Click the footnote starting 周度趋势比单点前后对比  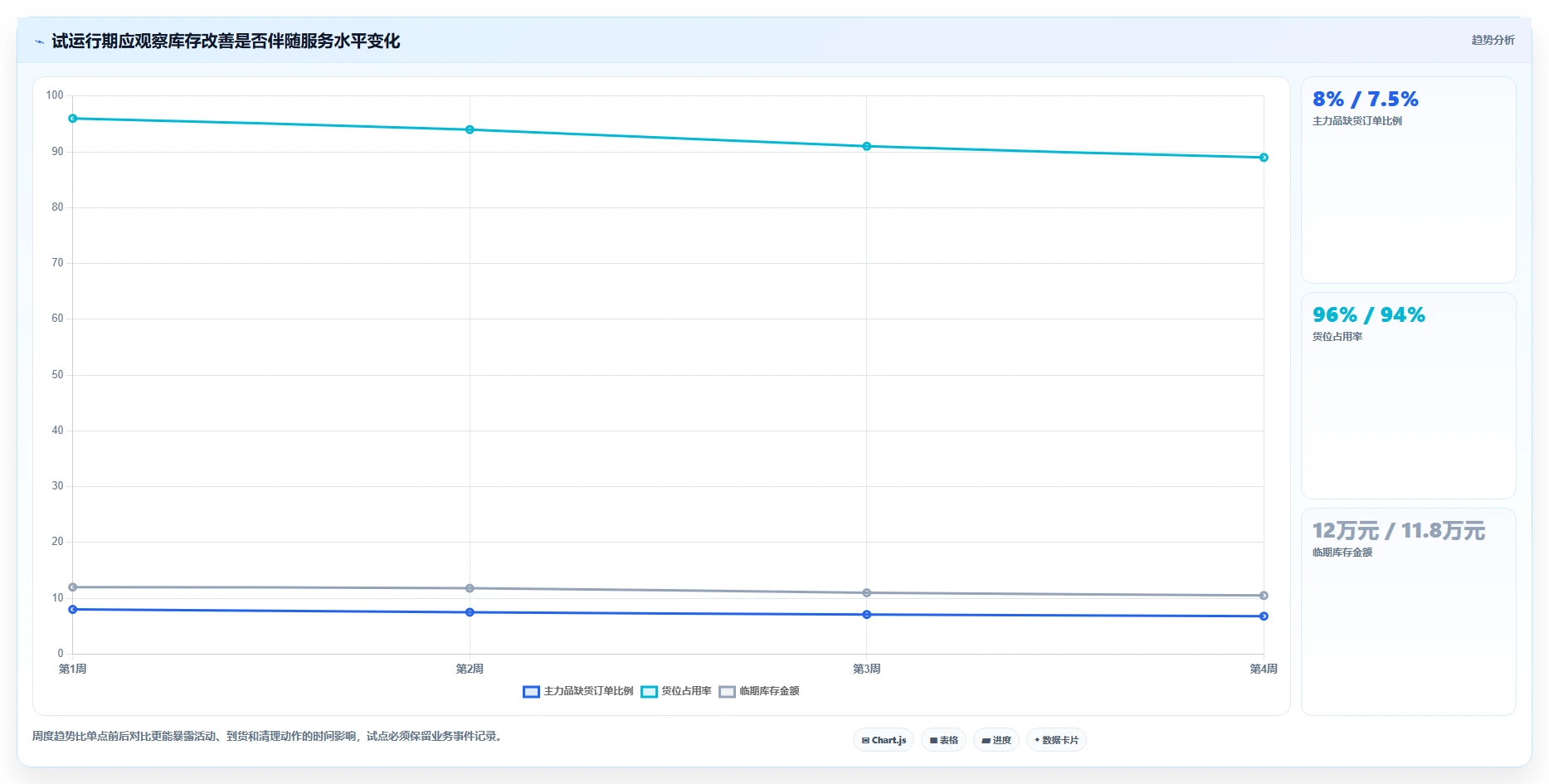[x=269, y=736]
